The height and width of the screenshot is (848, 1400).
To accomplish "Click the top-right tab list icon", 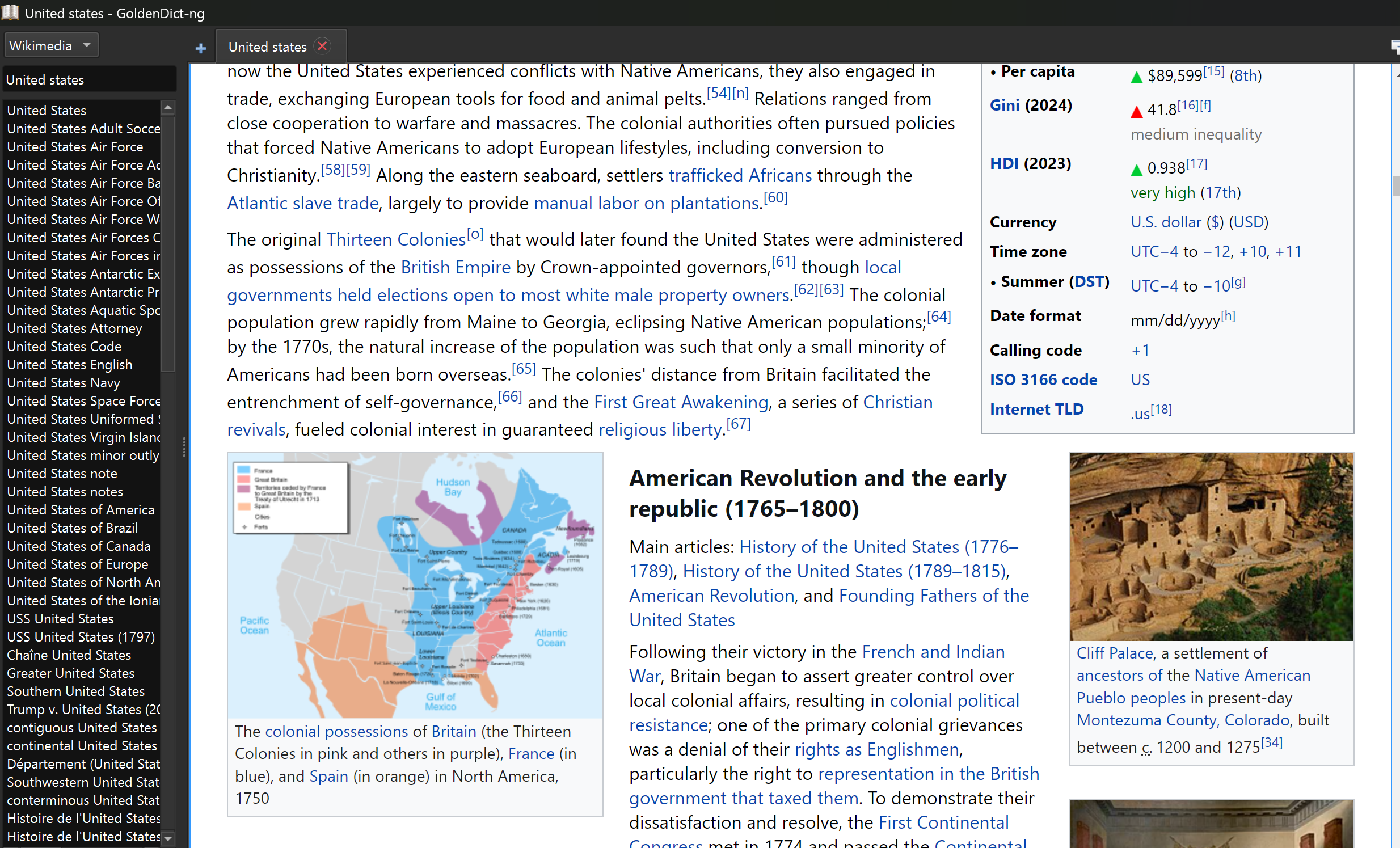I will tap(1395, 47).
